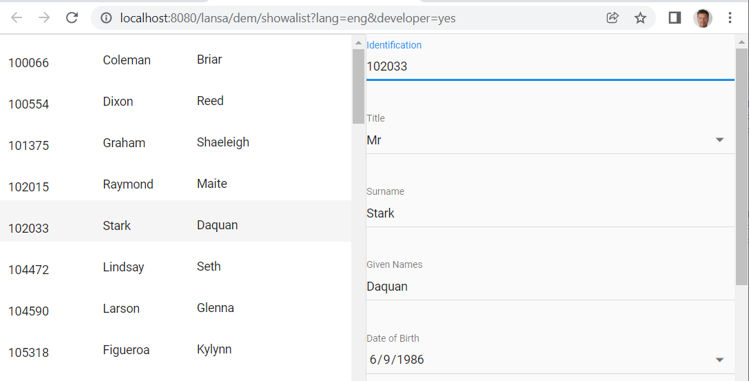The image size is (750, 381).
Task: Click the detail panel scroll-up arrow
Action: pyautogui.click(x=741, y=43)
